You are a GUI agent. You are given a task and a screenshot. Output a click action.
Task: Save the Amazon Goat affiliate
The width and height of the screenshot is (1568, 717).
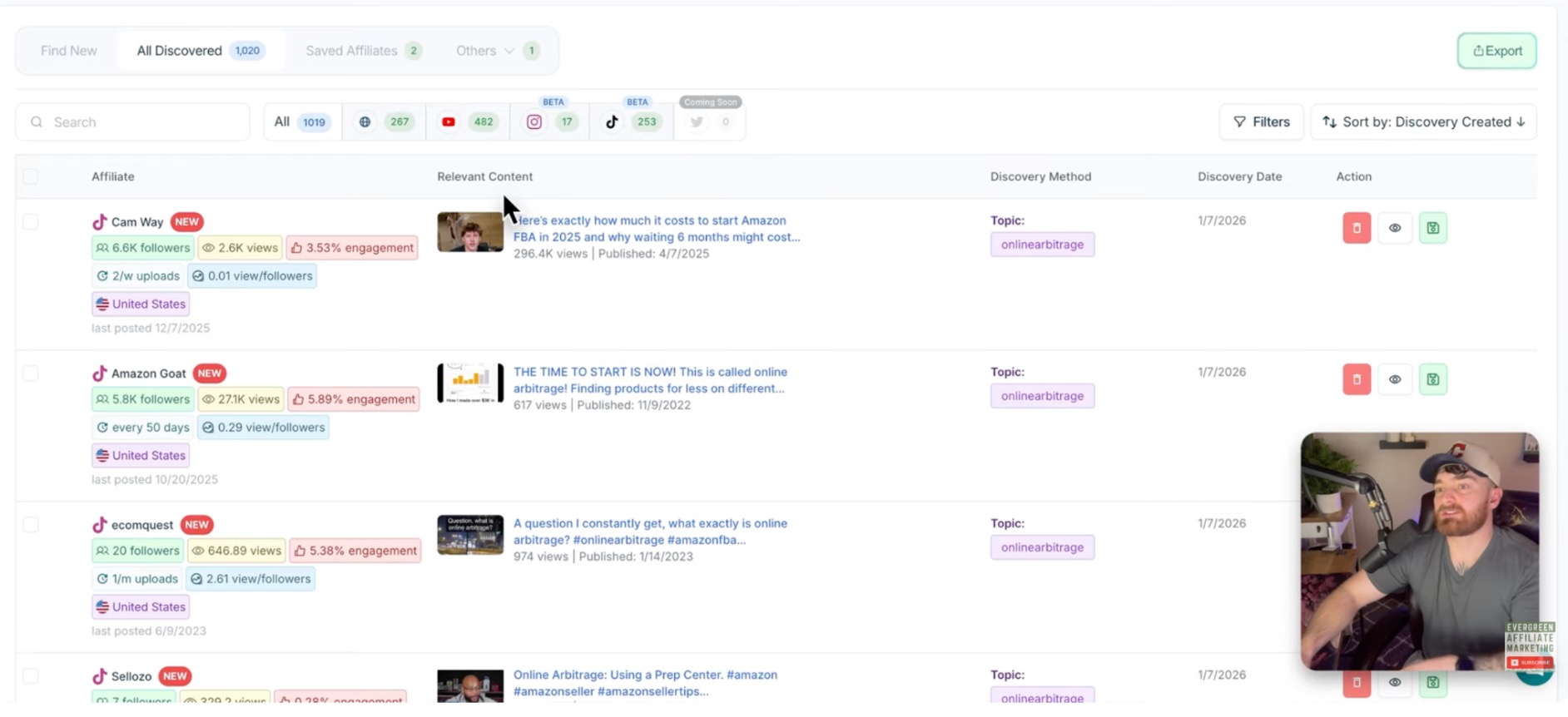1432,379
